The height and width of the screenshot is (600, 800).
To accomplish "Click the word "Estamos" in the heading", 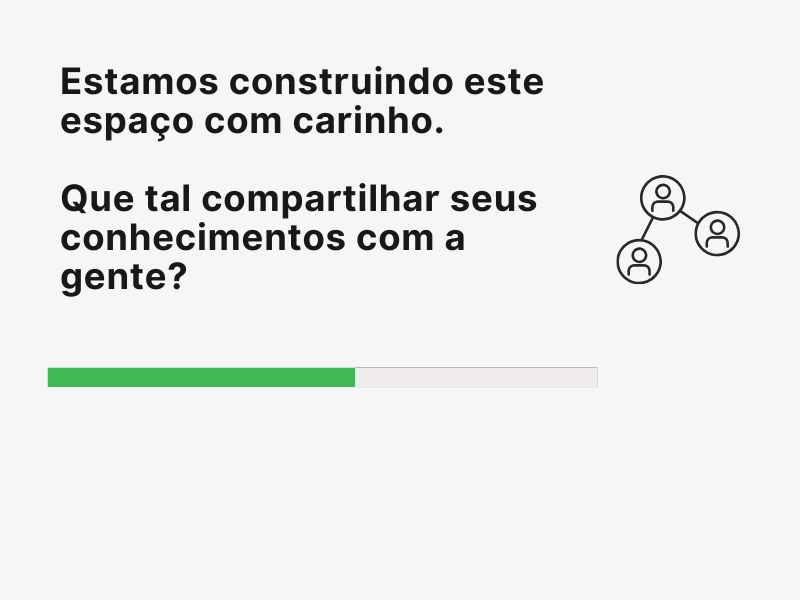I will click(139, 82).
